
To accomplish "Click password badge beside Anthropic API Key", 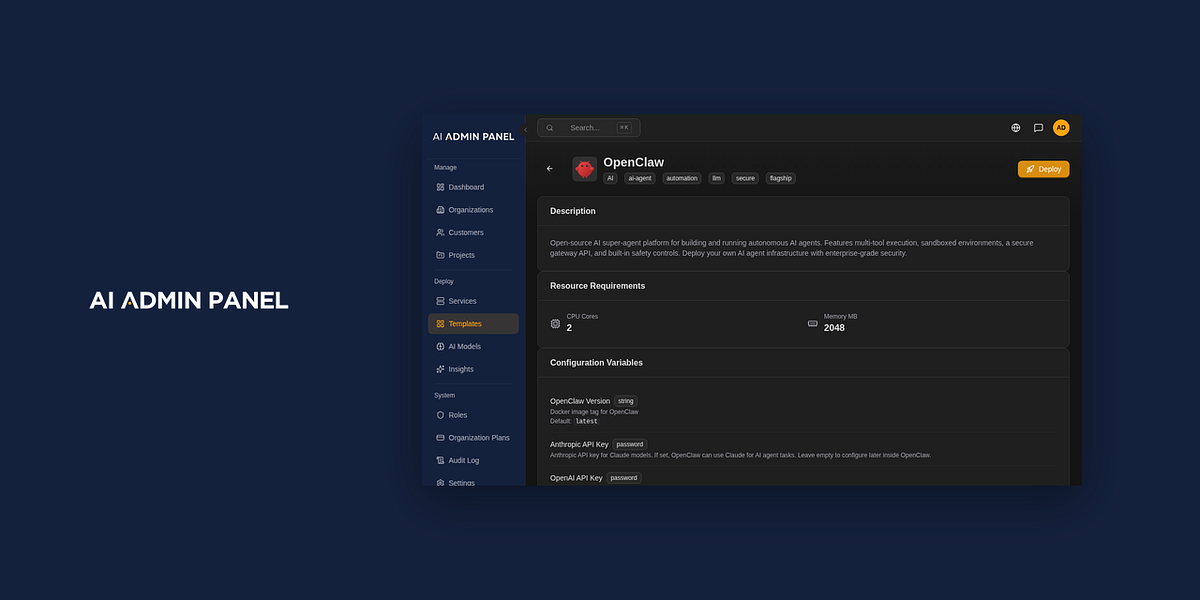I will click(x=630, y=444).
